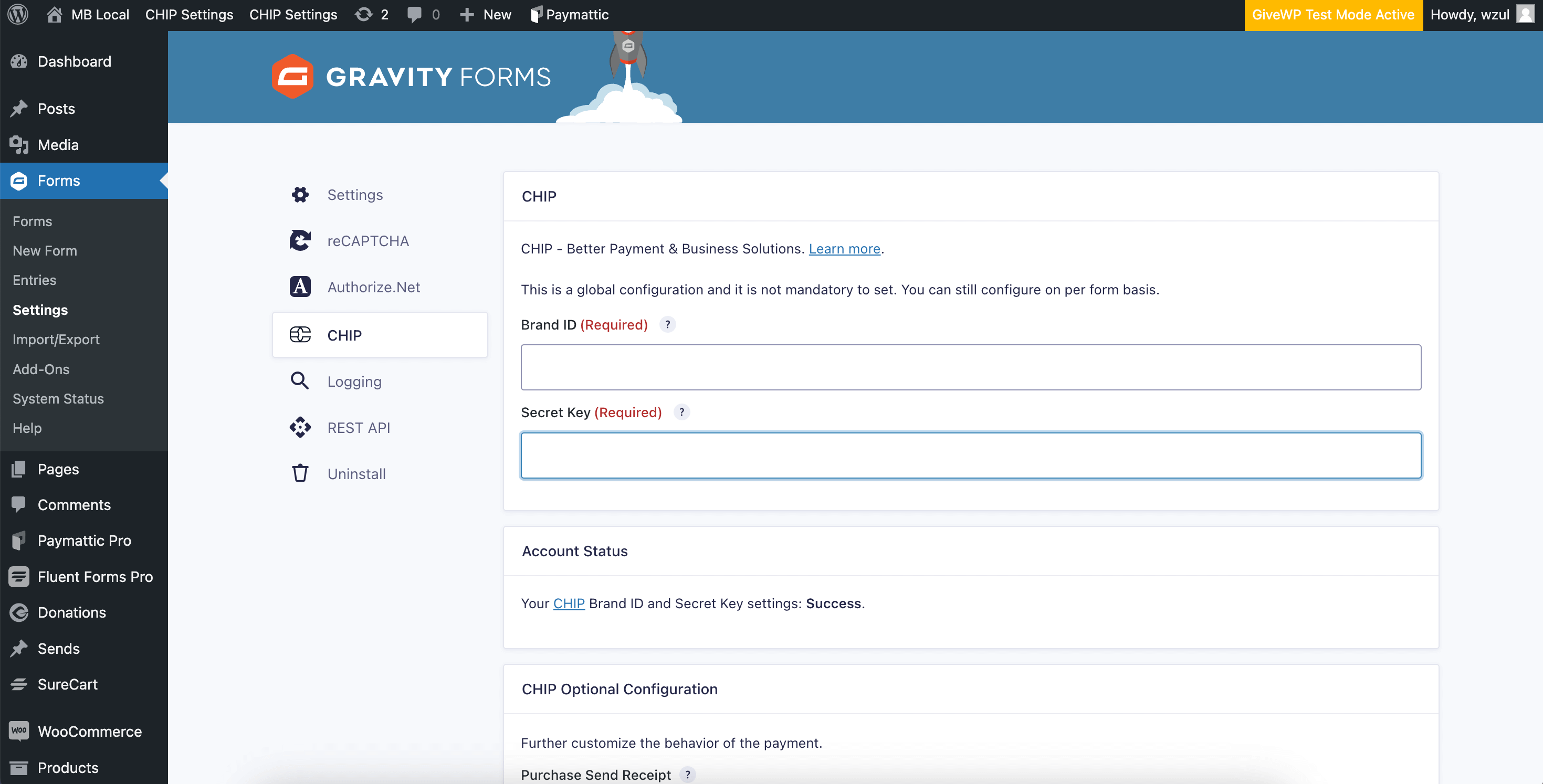The image size is (1543, 784).
Task: Click the Authorize.Net letter A icon
Action: coord(300,287)
